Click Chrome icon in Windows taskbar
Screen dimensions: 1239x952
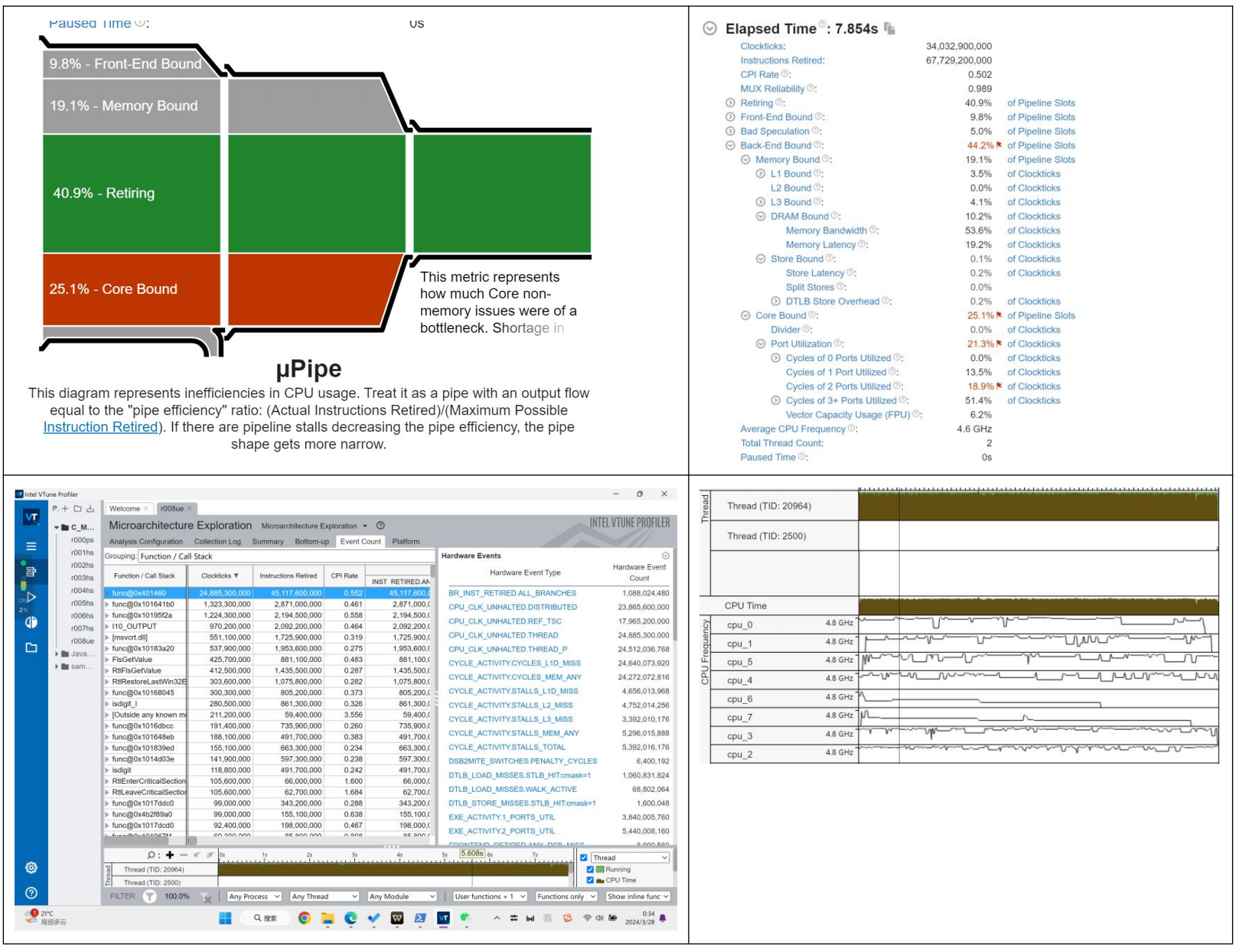(305, 918)
